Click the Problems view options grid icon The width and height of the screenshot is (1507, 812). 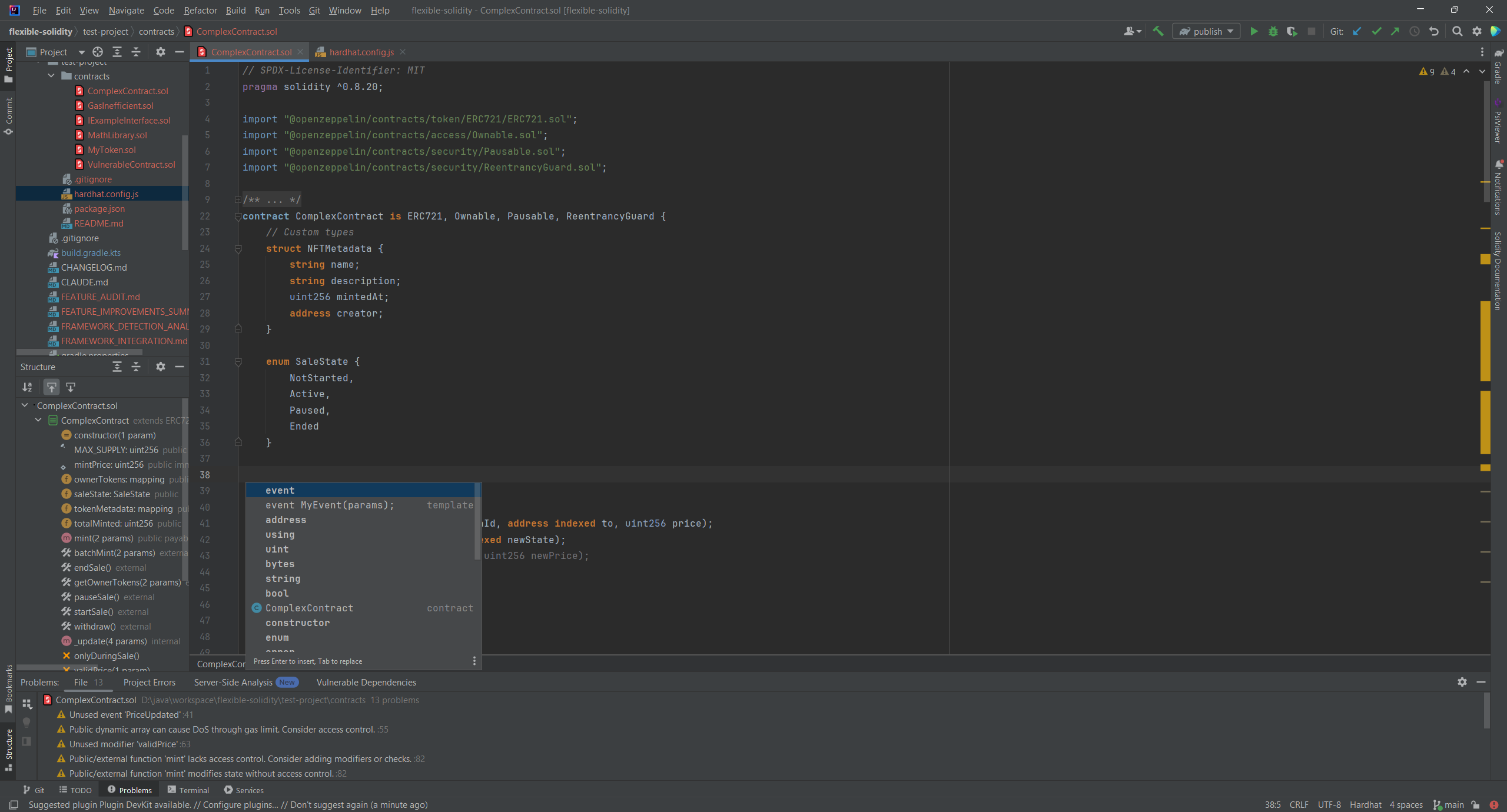[27, 704]
